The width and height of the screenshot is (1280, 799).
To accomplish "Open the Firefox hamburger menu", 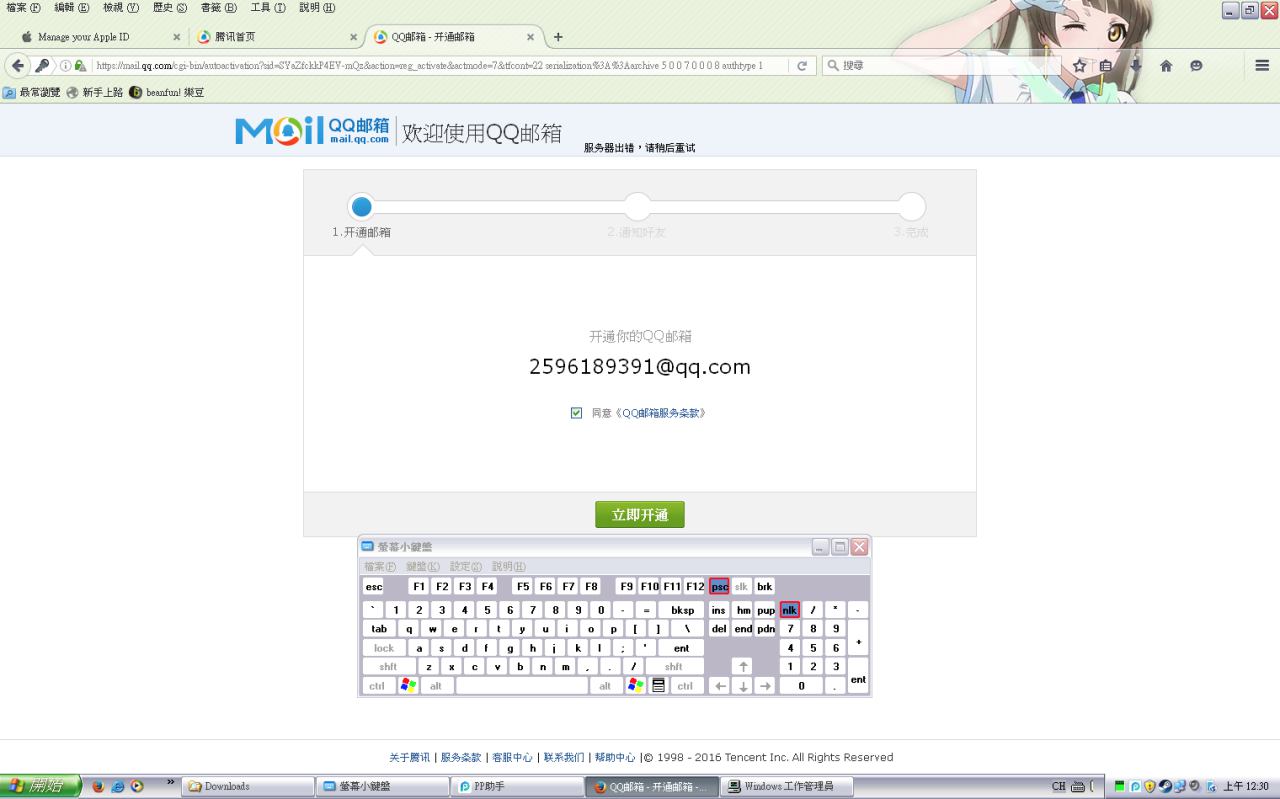I will pyautogui.click(x=1262, y=66).
